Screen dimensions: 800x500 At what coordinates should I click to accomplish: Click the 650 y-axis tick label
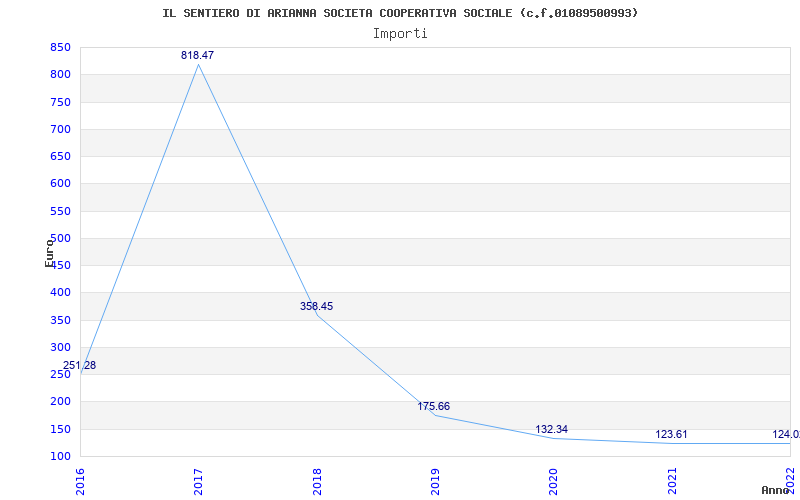60,157
